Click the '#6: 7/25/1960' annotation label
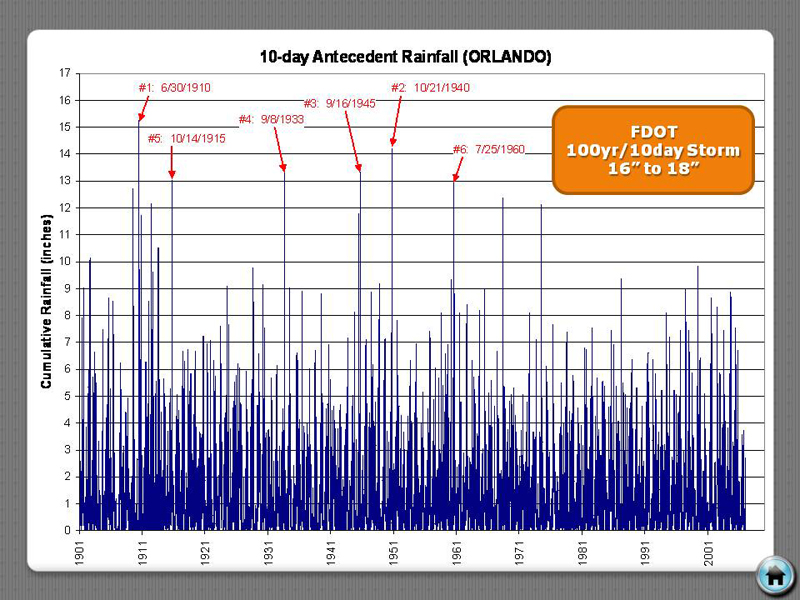Image resolution: width=800 pixels, height=600 pixels. 488,150
